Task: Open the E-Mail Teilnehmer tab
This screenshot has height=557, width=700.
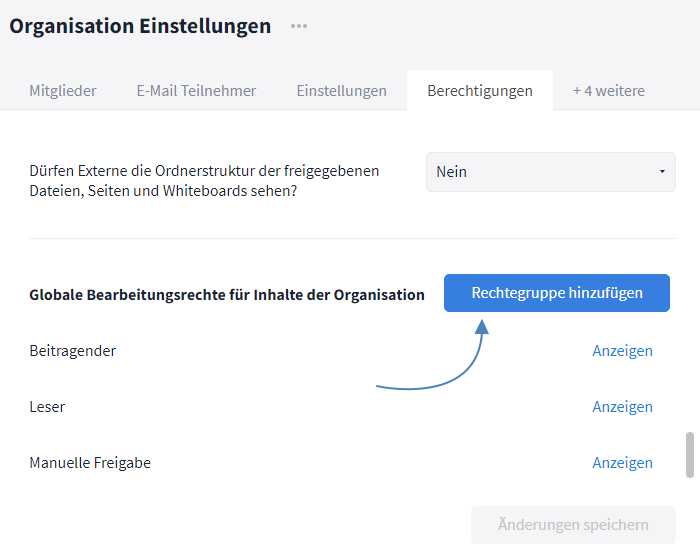Action: (196, 91)
